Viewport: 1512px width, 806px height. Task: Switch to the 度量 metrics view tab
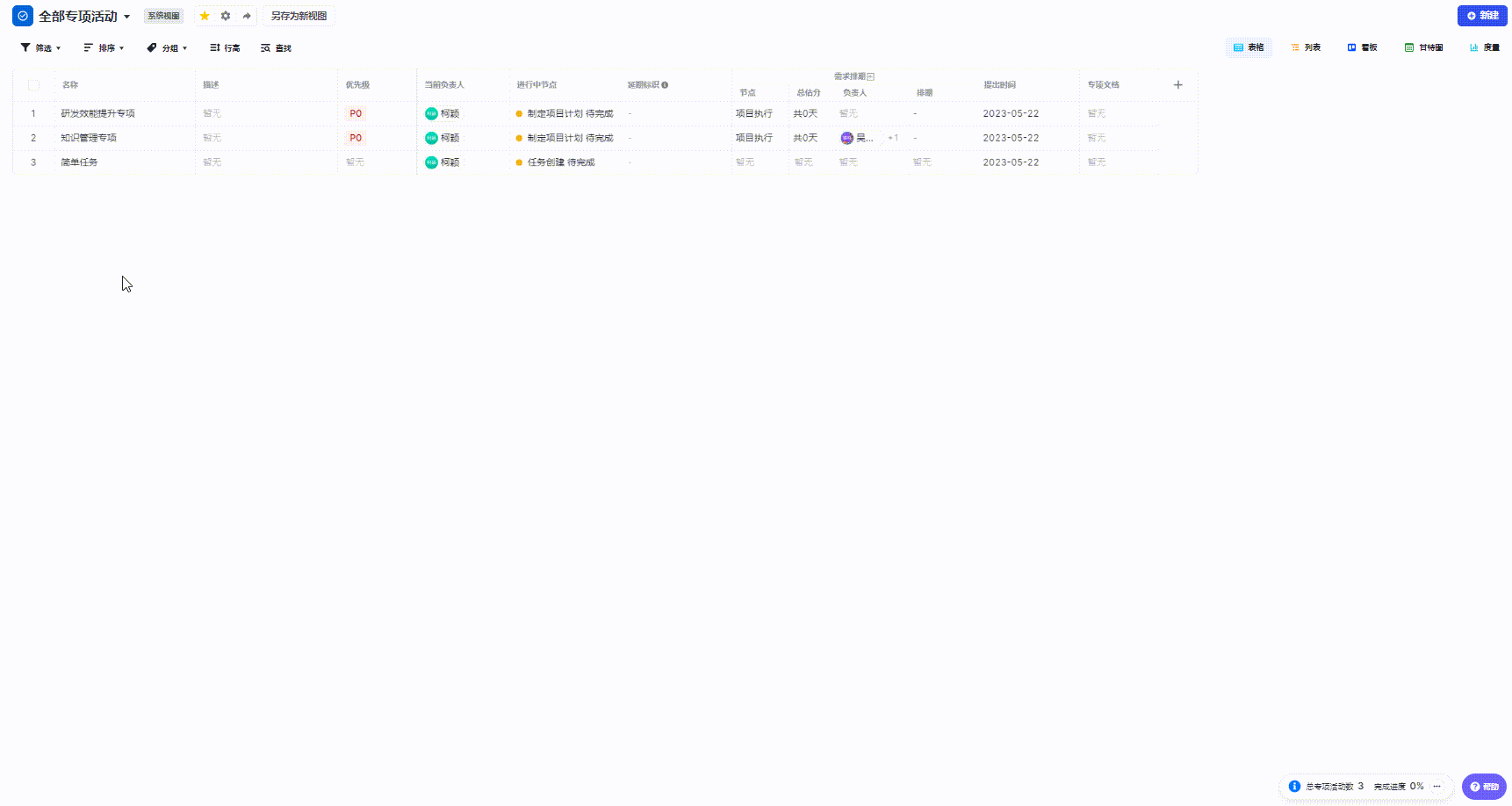coord(1485,47)
